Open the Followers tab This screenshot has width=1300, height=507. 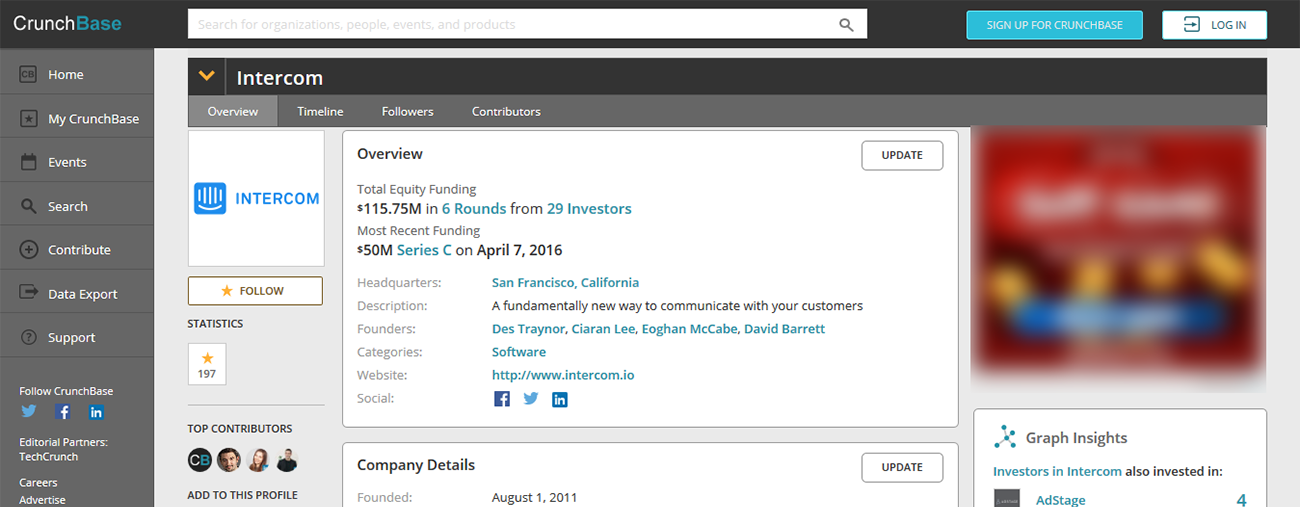[407, 111]
